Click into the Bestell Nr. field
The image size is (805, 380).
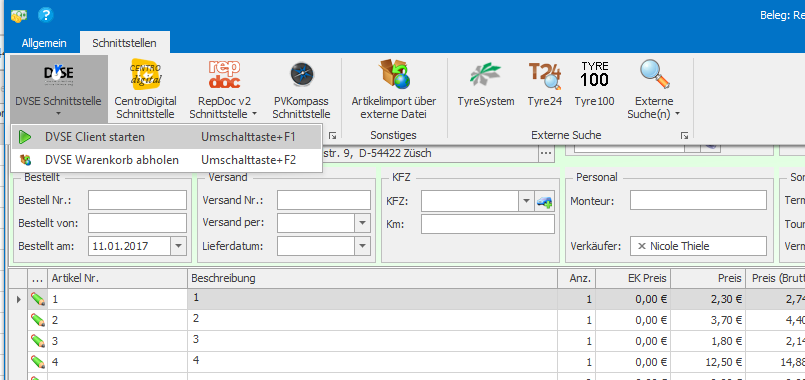click(137, 200)
